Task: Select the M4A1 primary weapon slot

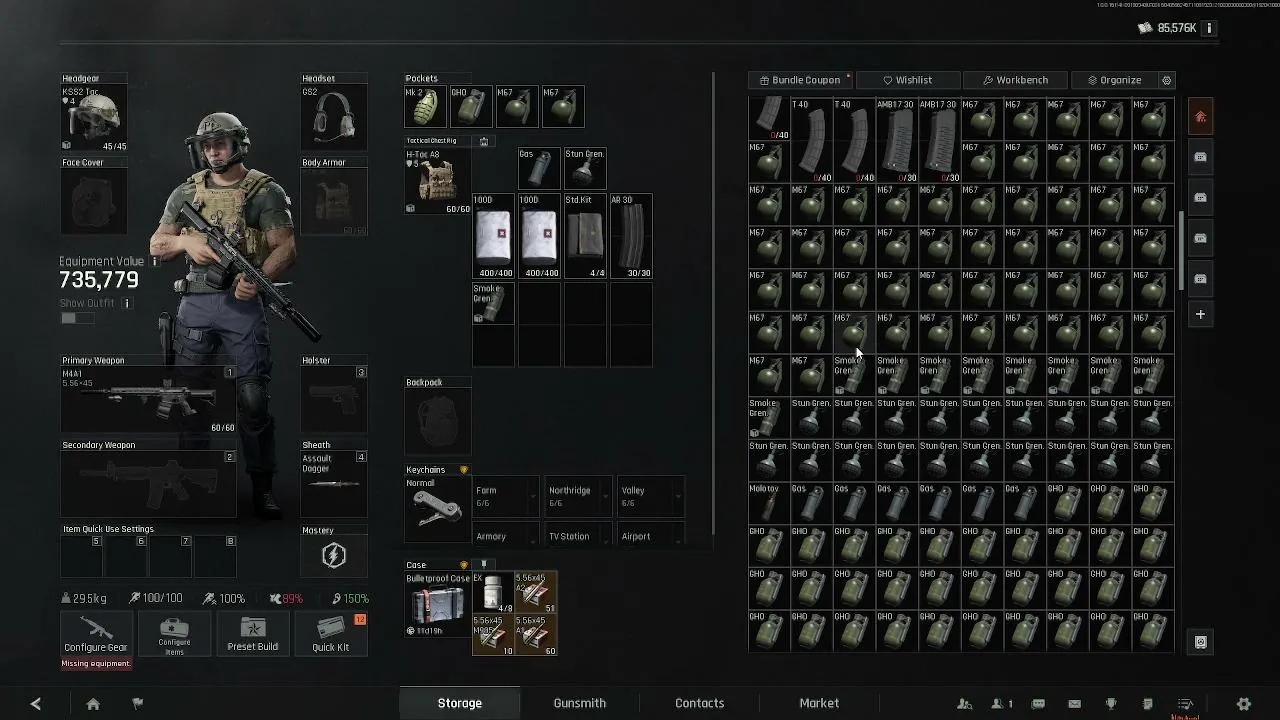Action: [149, 401]
